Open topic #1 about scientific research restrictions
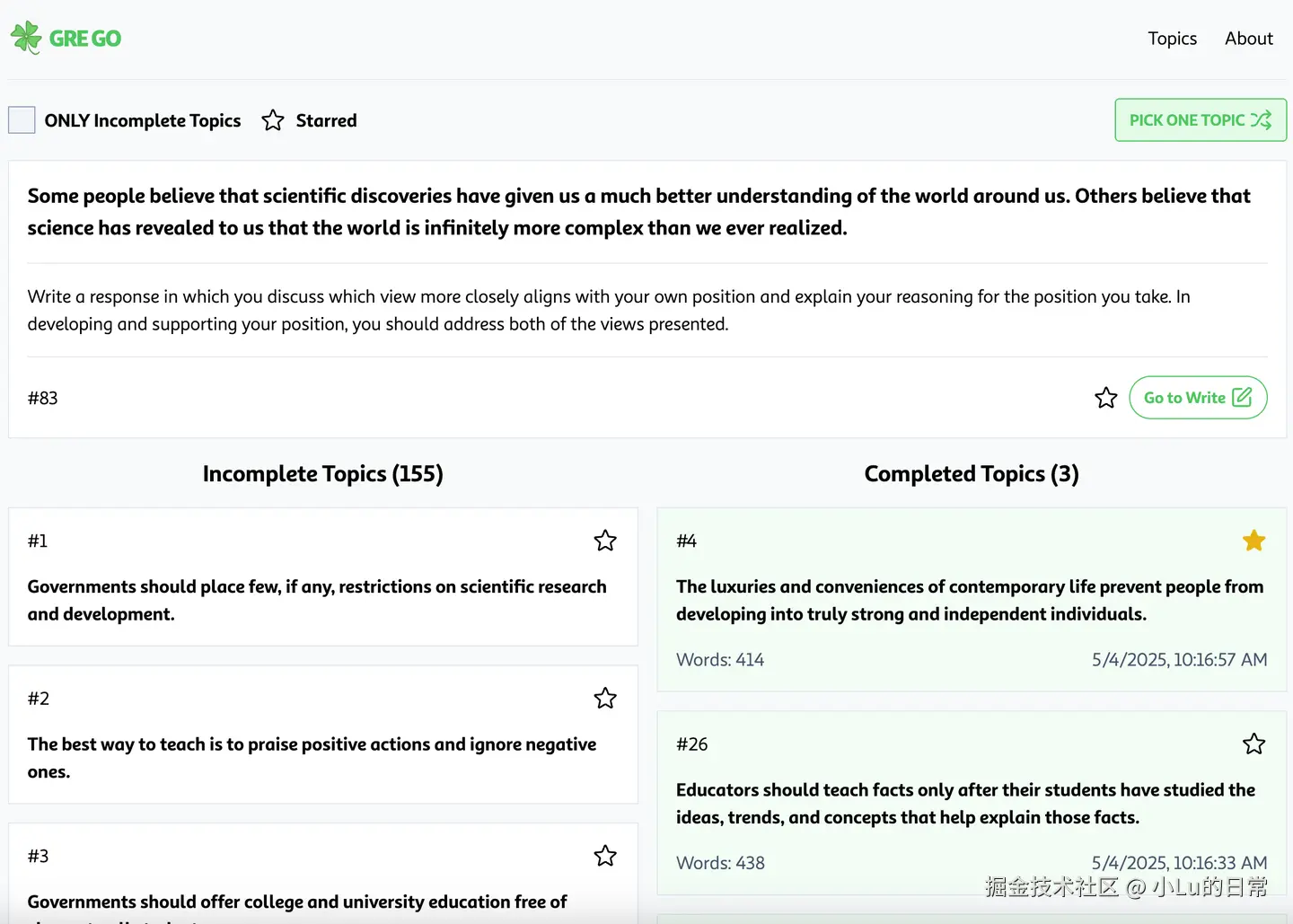 [317, 600]
